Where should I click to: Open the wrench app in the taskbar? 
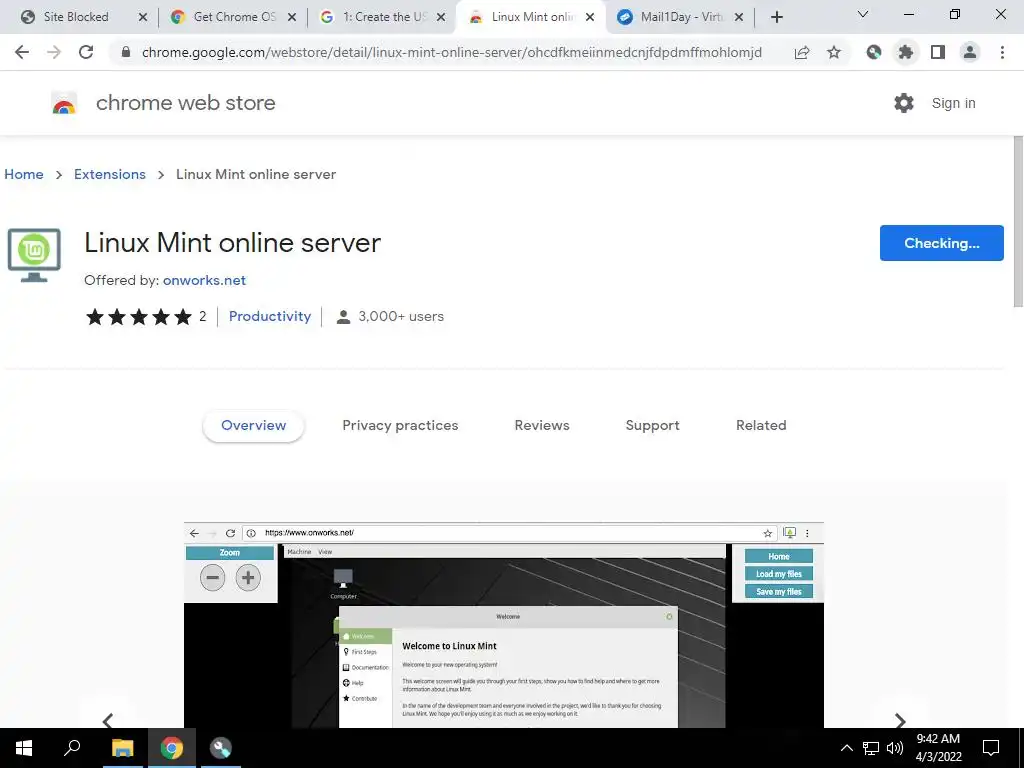tap(221, 748)
